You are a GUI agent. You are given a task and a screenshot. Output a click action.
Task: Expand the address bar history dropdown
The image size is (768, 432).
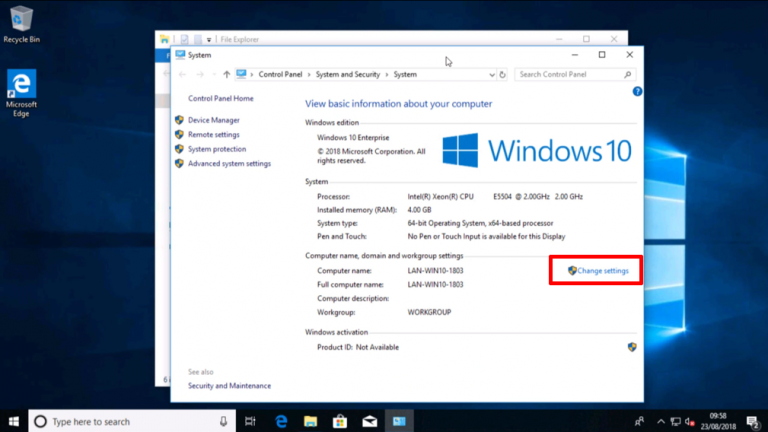(x=491, y=74)
